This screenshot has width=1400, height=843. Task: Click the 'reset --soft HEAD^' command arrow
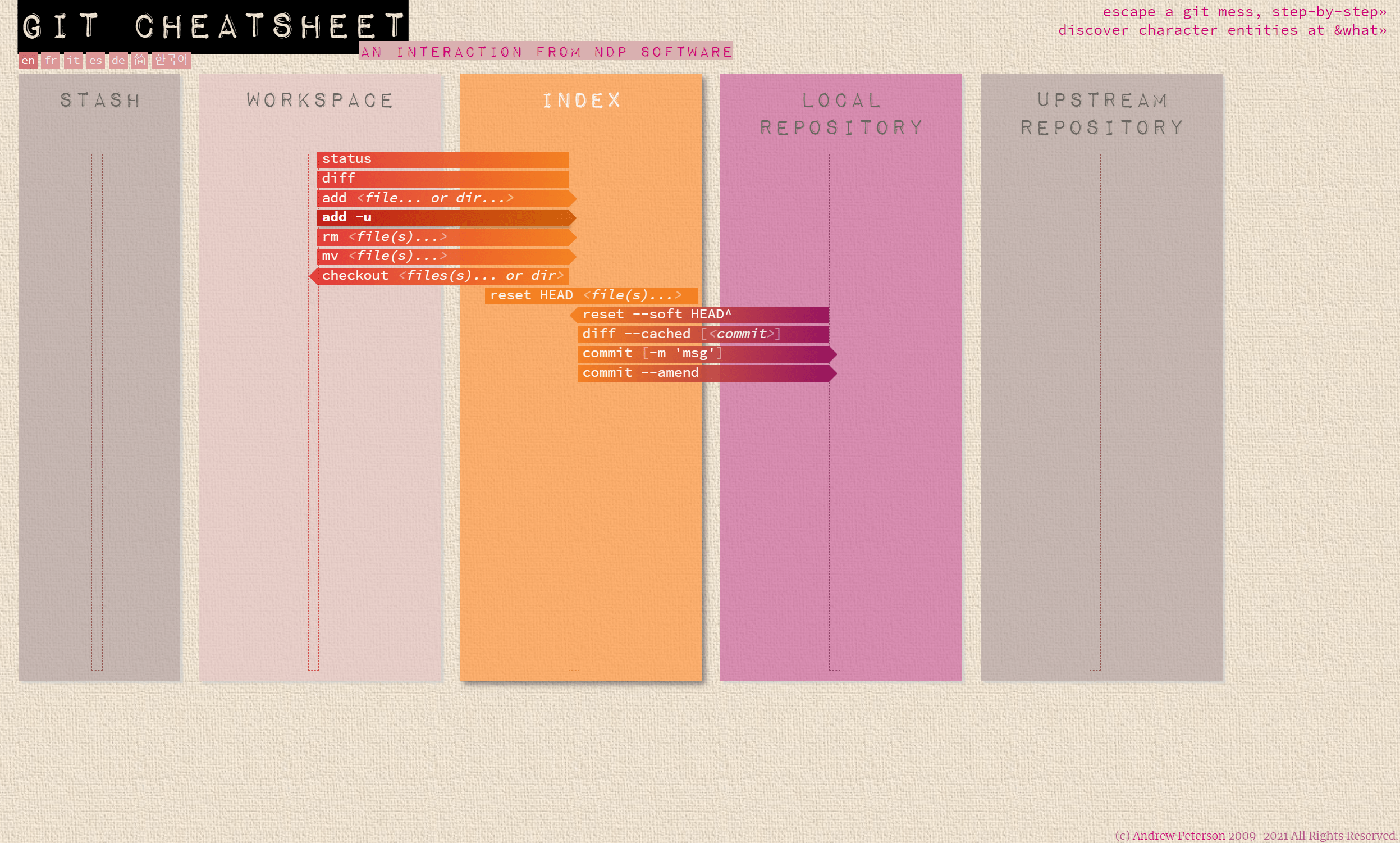tap(700, 314)
